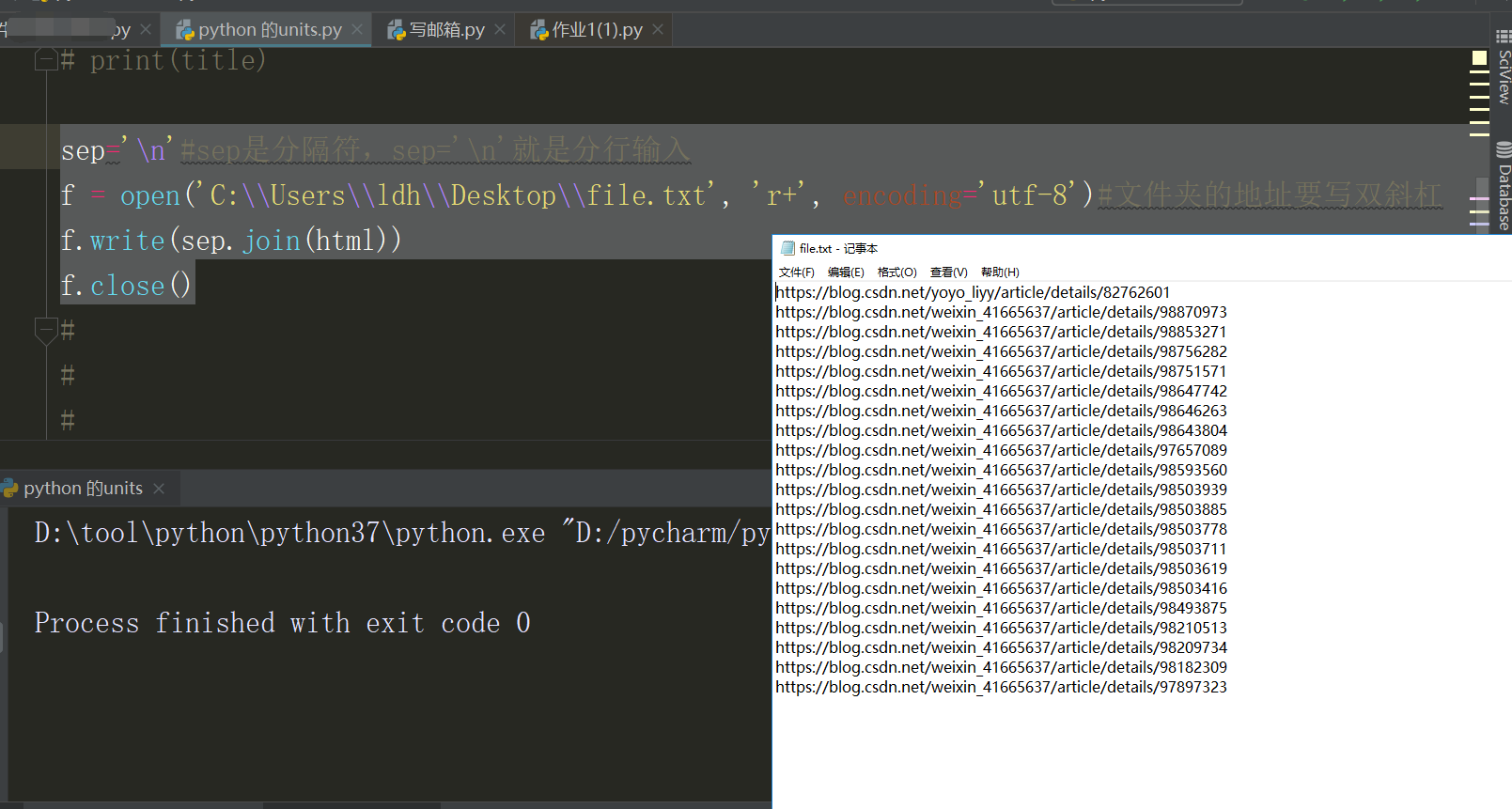Open the 格式(O) menu in Notepad
Viewport: 1512px width, 809px height.
(896, 272)
